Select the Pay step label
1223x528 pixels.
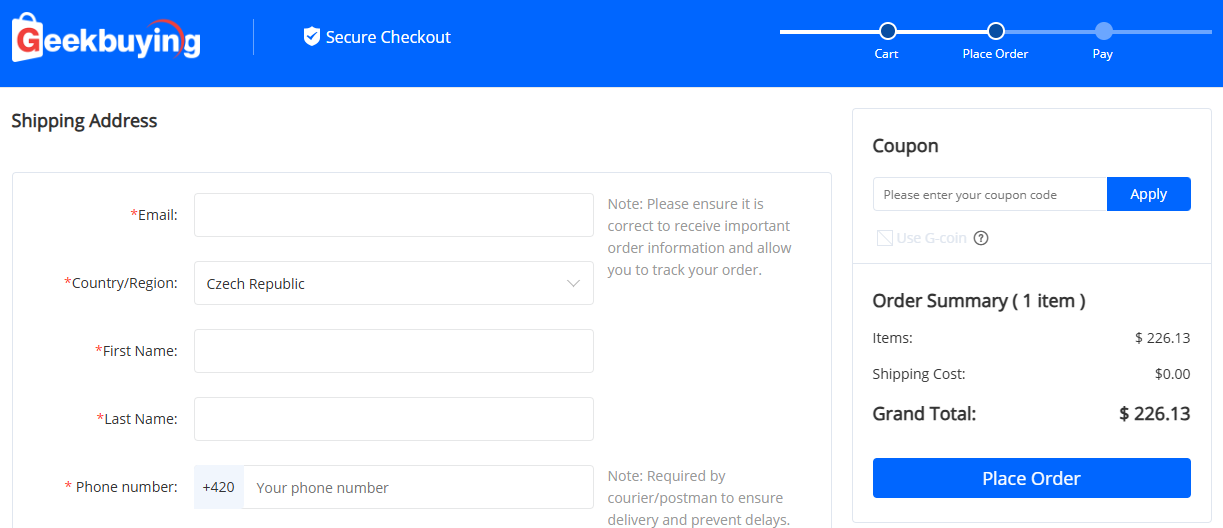click(x=1102, y=54)
